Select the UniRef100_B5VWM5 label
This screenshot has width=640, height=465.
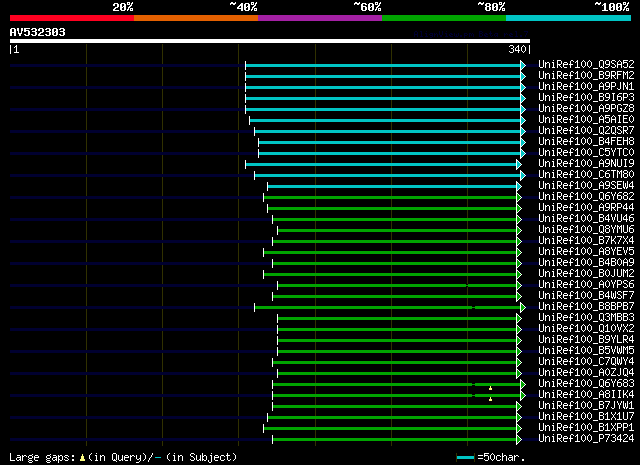[x=586, y=351]
